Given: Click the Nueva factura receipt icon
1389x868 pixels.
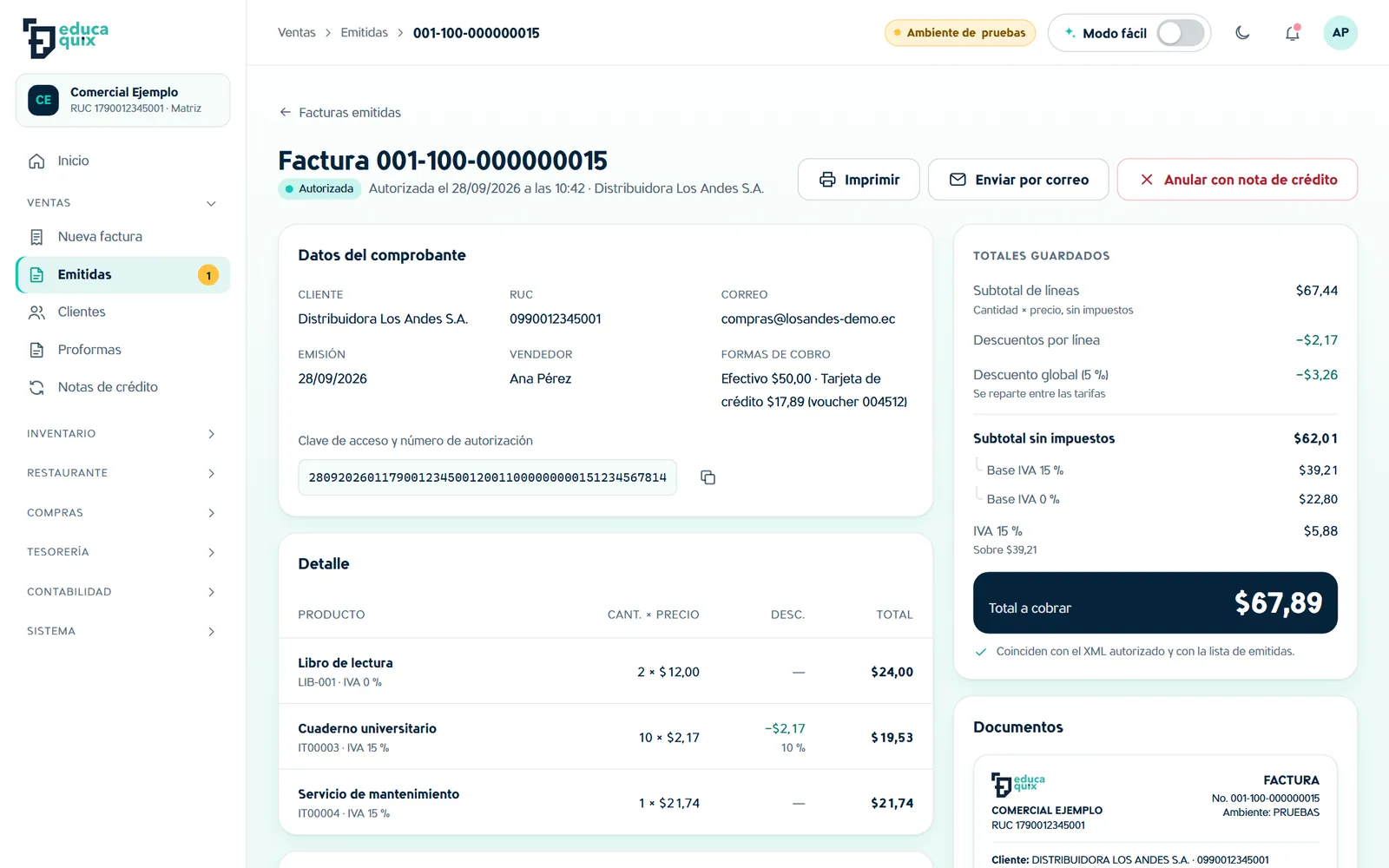Looking at the screenshot, I should pos(36,237).
